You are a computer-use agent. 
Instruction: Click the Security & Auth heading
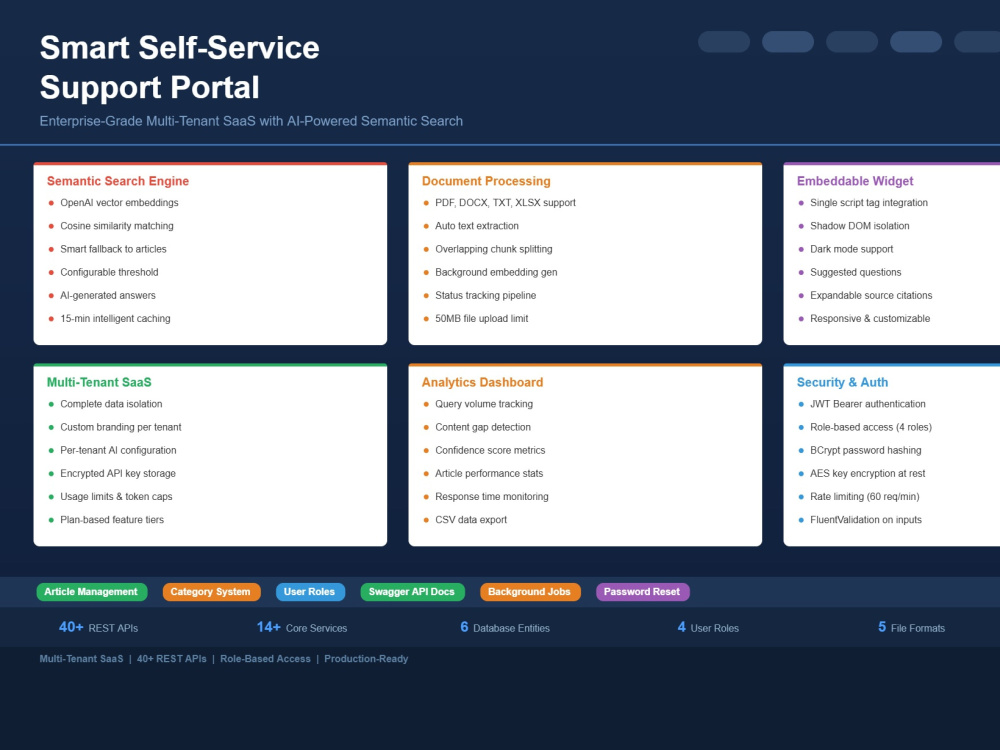click(x=842, y=383)
